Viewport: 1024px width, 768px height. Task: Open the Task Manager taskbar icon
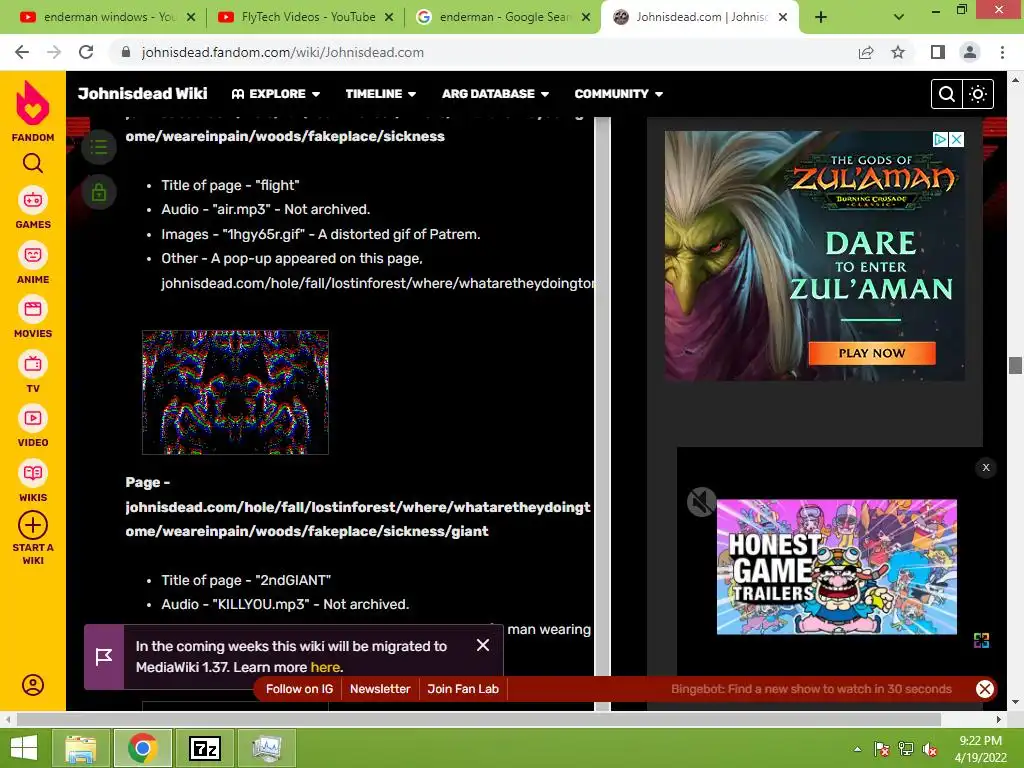pos(267,748)
